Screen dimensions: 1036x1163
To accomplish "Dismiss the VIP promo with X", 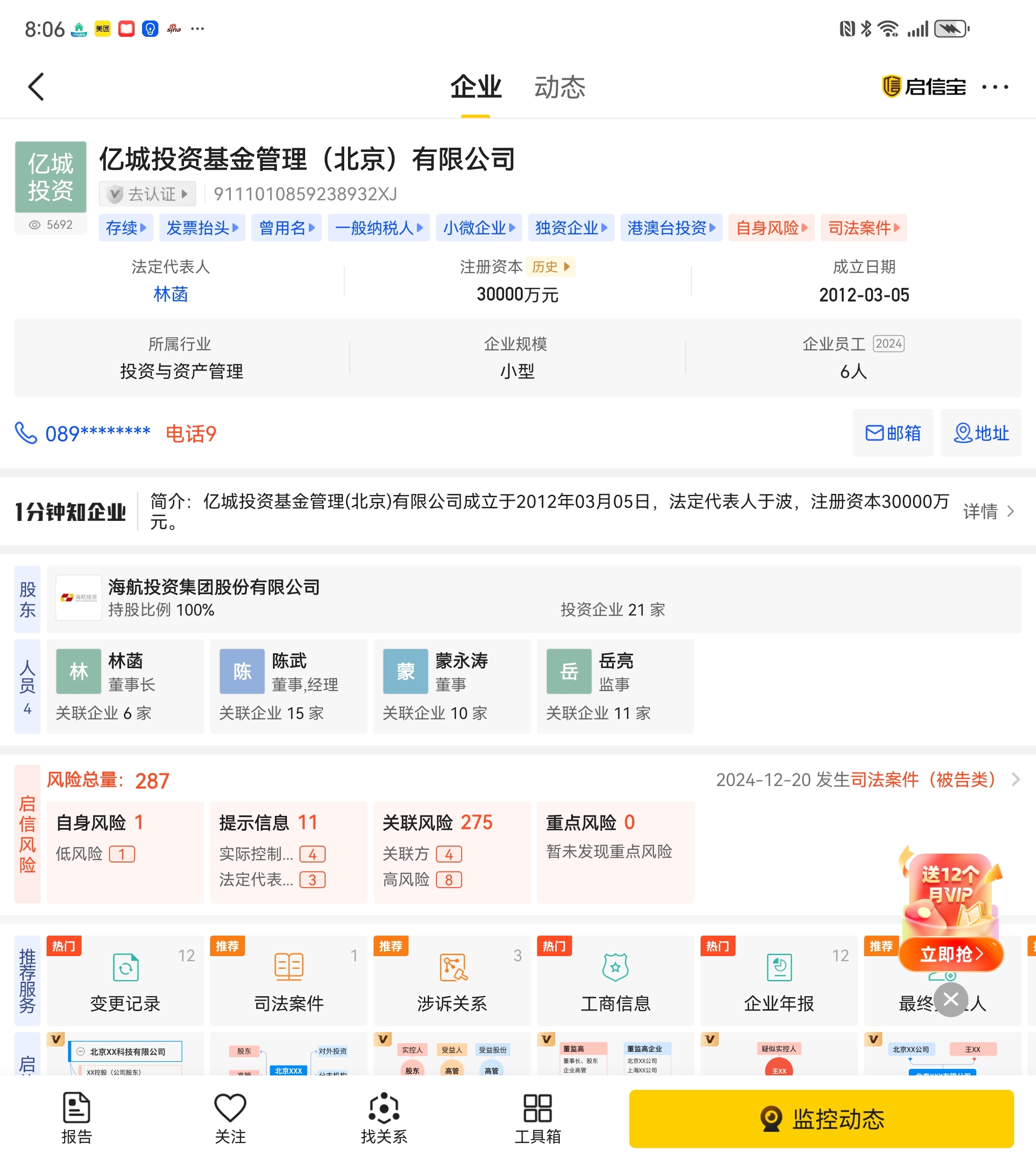I will coord(950,999).
